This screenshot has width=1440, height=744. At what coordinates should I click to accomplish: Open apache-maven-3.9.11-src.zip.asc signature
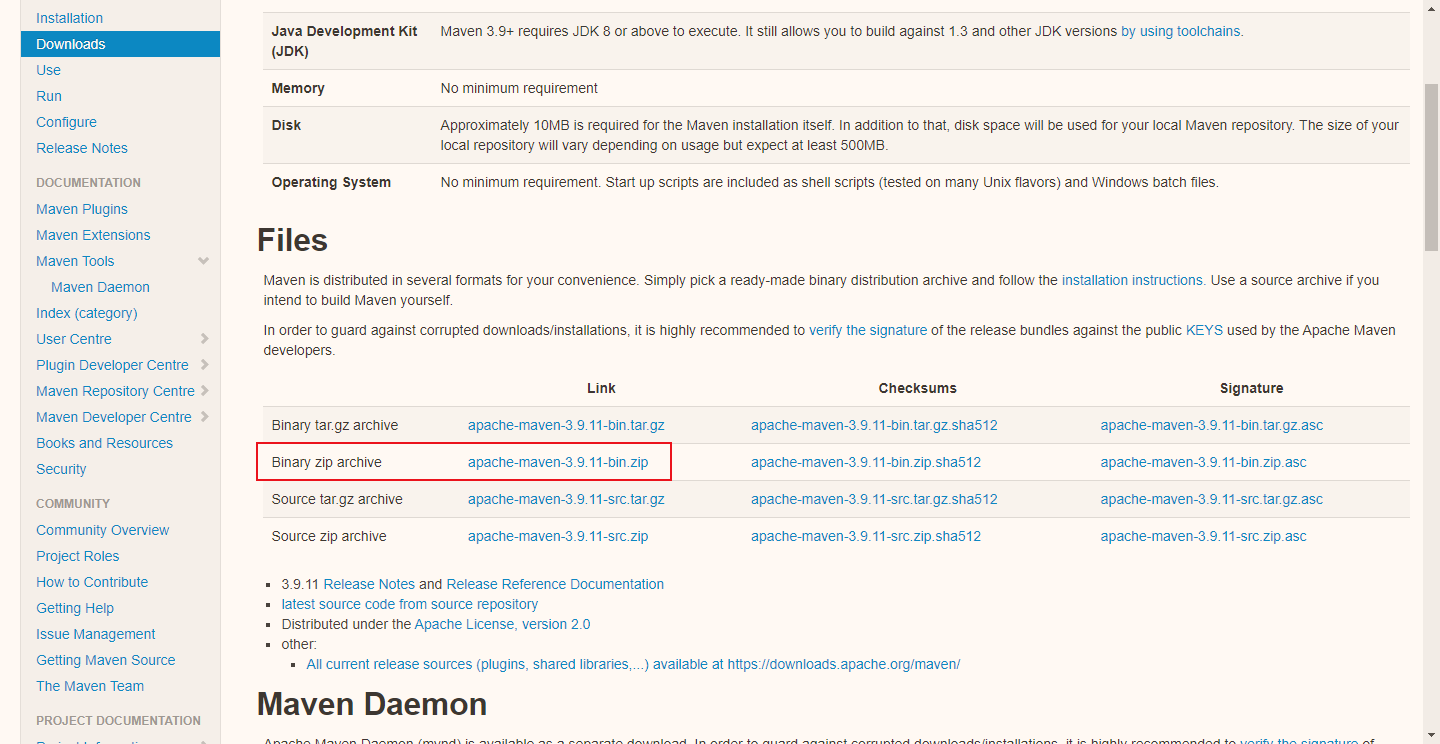[x=1204, y=536]
